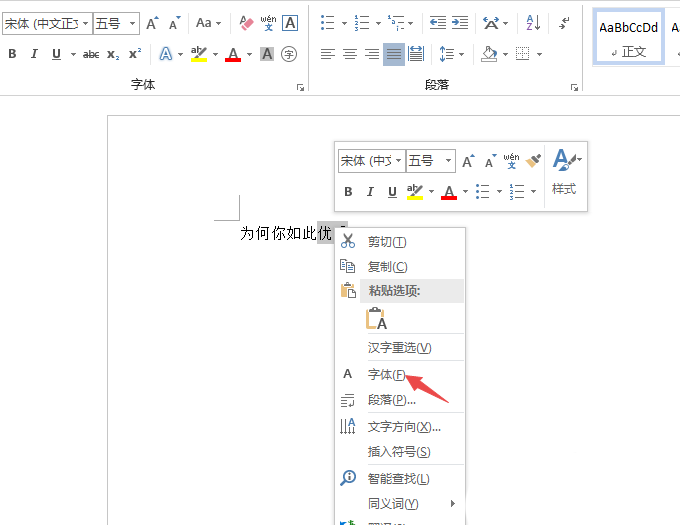Expand the underline style dropdown arrow
This screenshot has height=525, width=680.
(73, 54)
